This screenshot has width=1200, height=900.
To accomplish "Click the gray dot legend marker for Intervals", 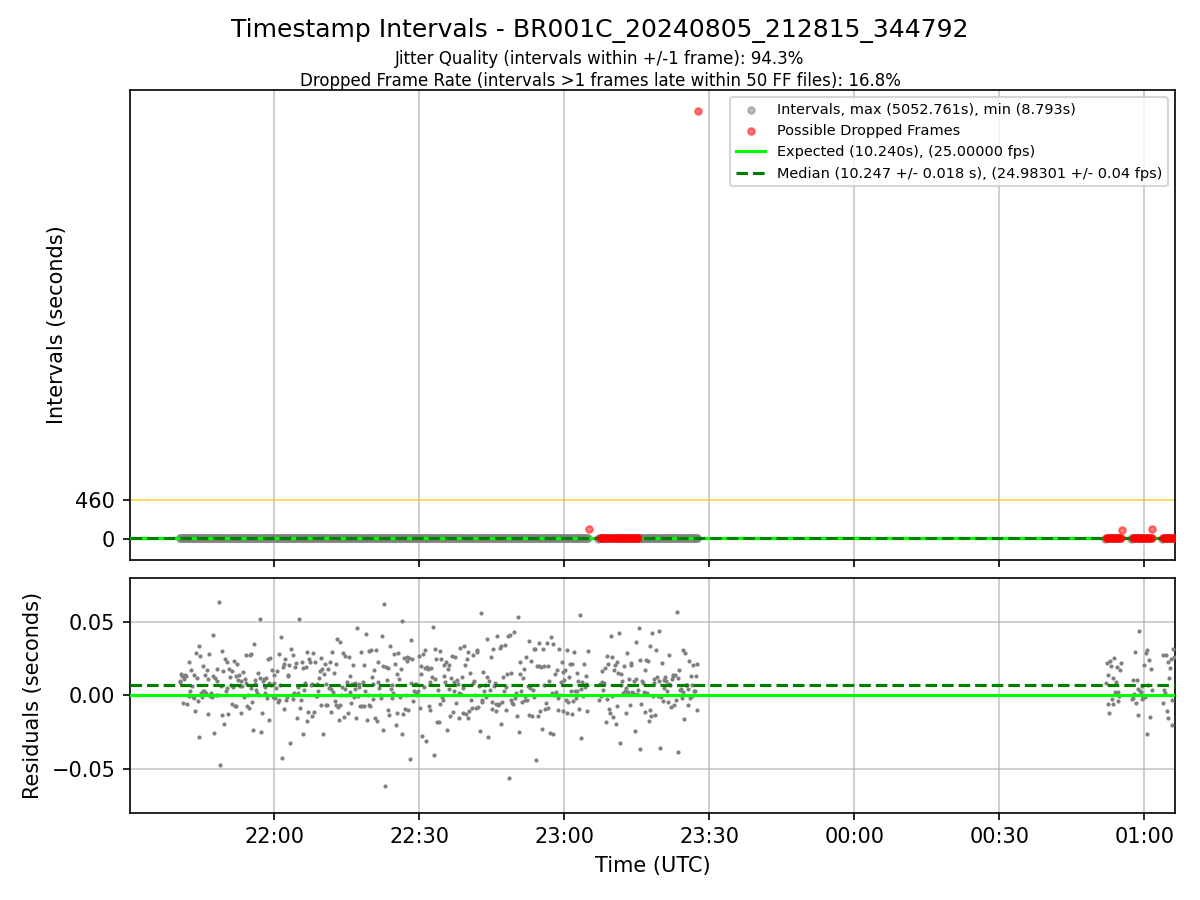I will [751, 110].
